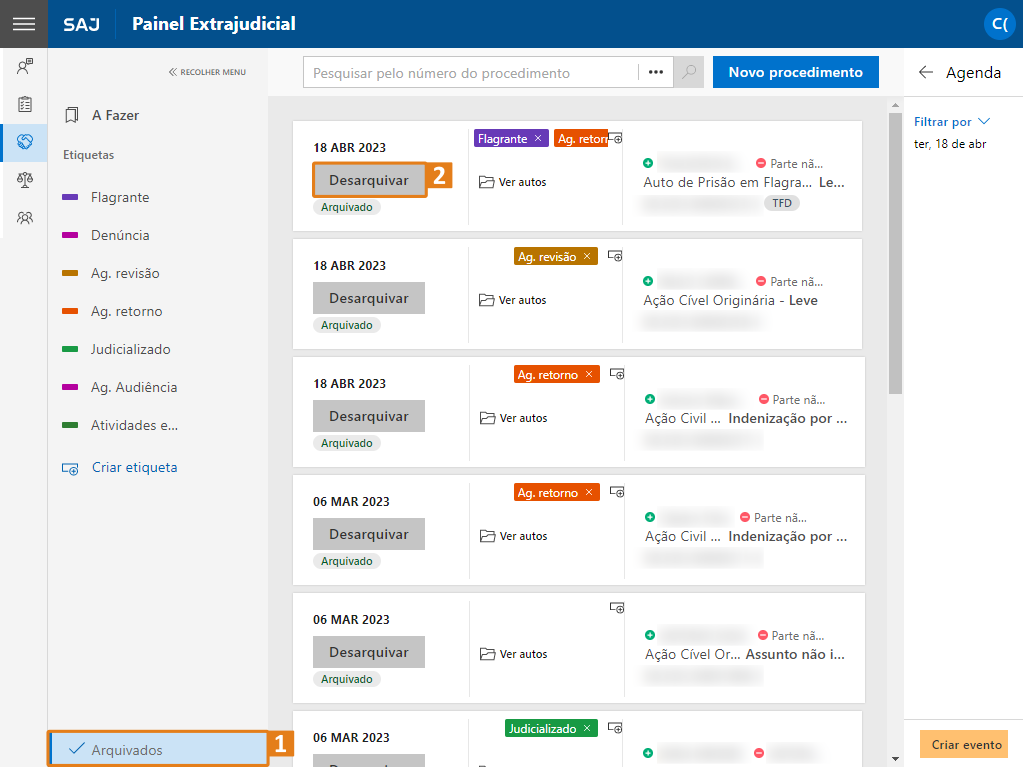1023x767 pixels.
Task: Open the people group sidebar icon
Action: click(25, 218)
